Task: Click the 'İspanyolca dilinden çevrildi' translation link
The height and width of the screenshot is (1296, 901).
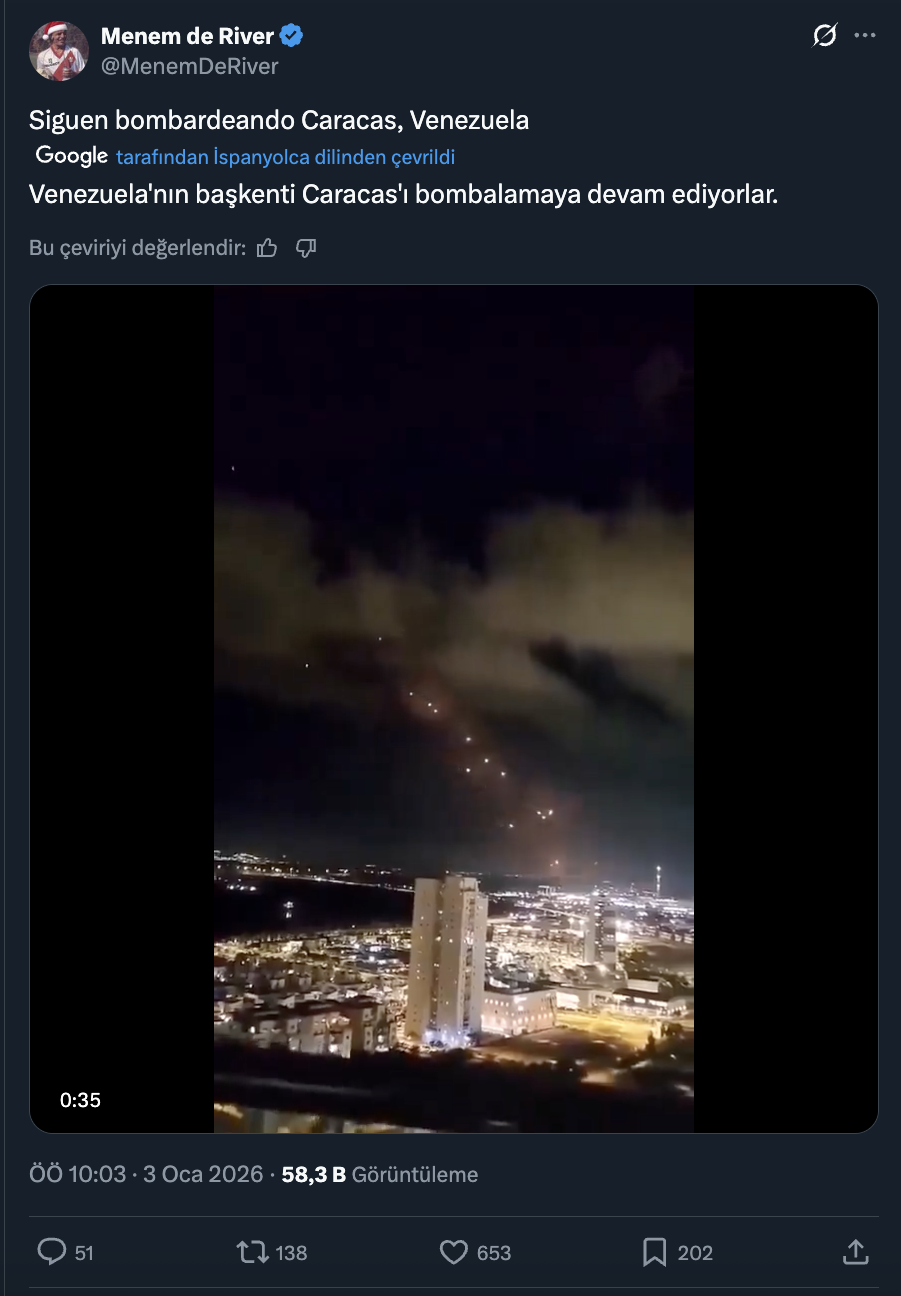Action: [x=285, y=157]
